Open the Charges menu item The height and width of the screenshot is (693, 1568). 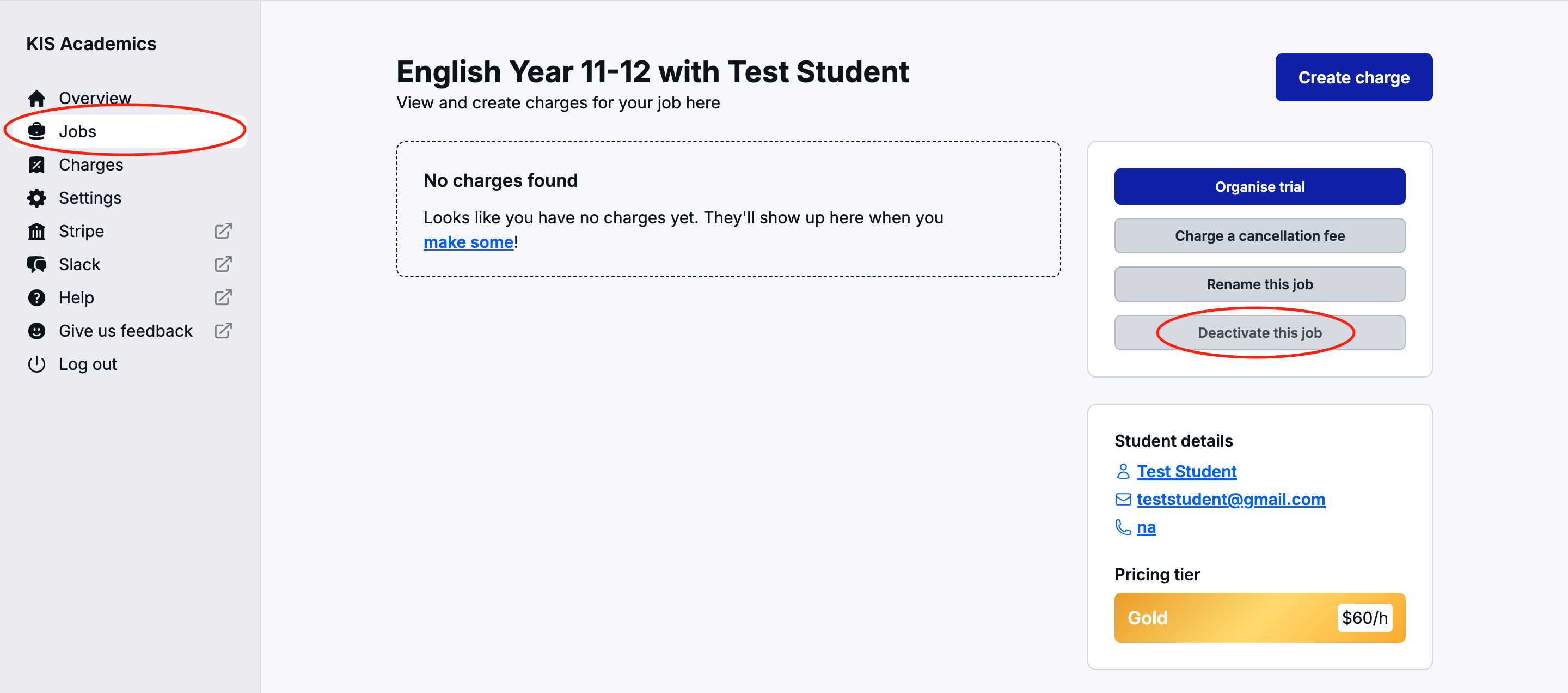point(91,165)
